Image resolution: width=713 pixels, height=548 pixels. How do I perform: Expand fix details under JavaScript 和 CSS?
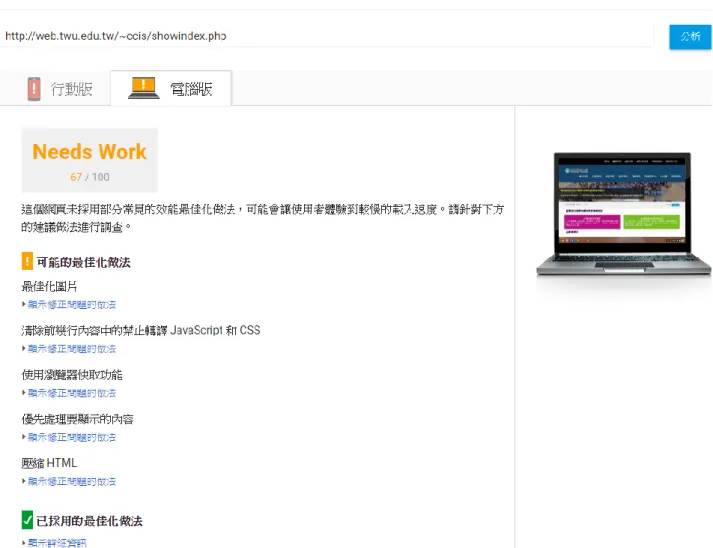coord(71,349)
